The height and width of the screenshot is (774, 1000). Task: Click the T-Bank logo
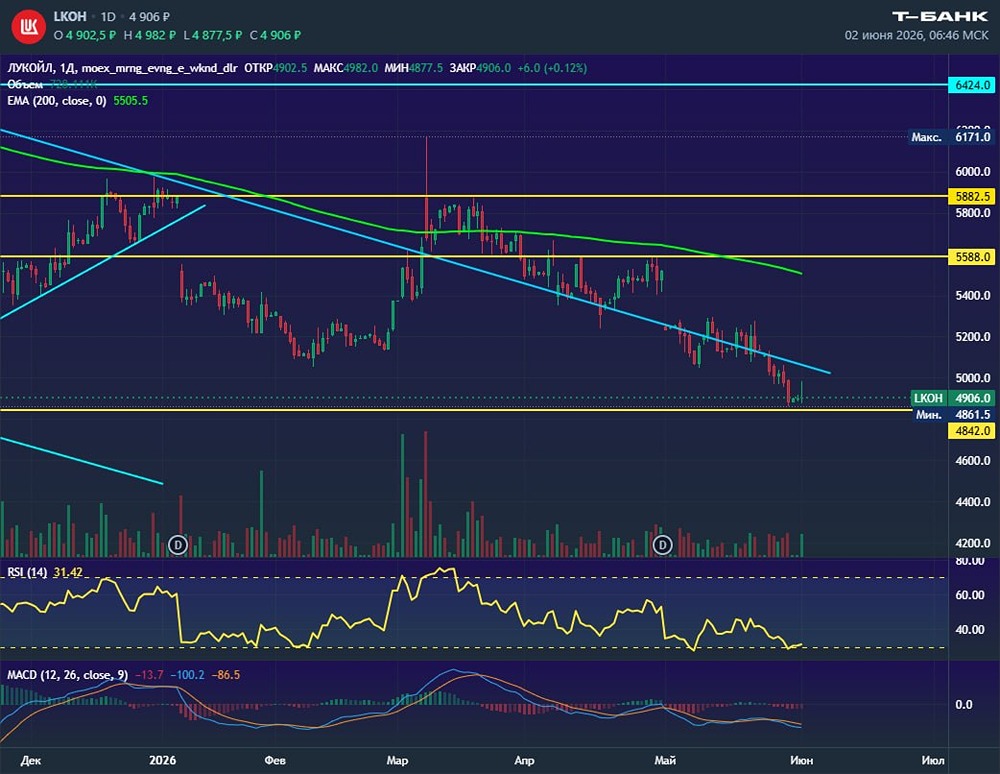[939, 16]
